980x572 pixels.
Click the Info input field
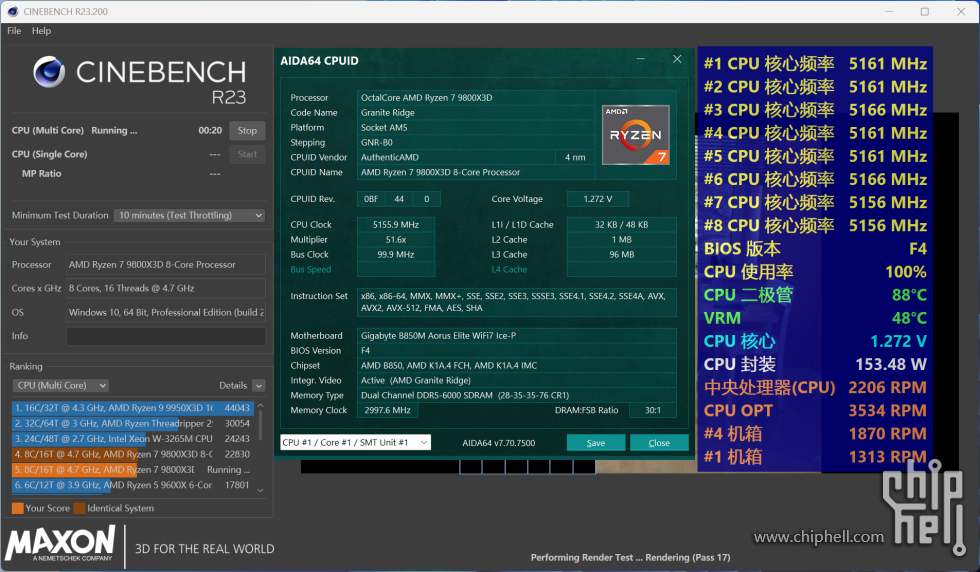click(166, 336)
